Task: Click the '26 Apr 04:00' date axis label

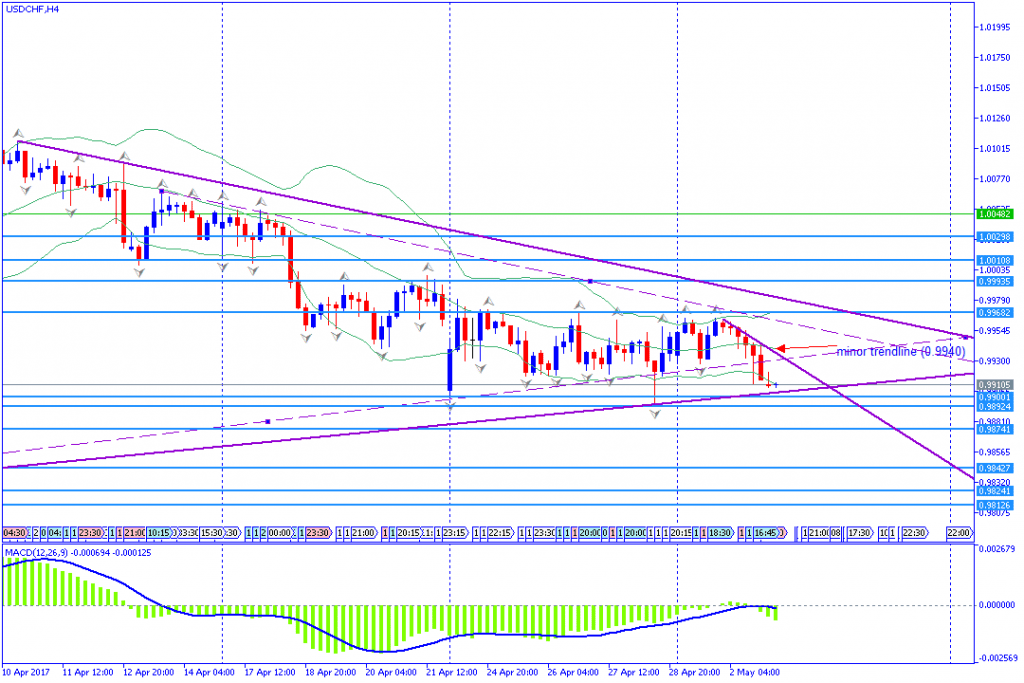Action: 573,672
